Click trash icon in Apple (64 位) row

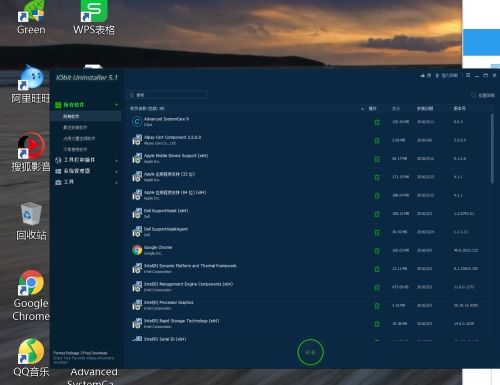click(x=377, y=196)
